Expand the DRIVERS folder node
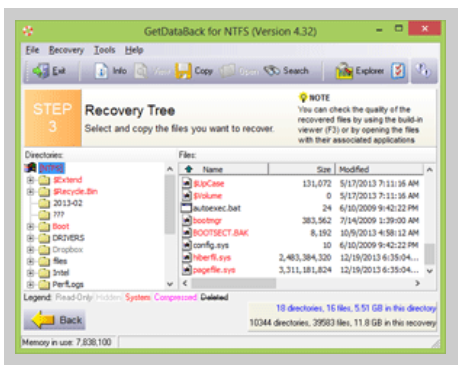This screenshot has width=465, height=370. (30, 238)
